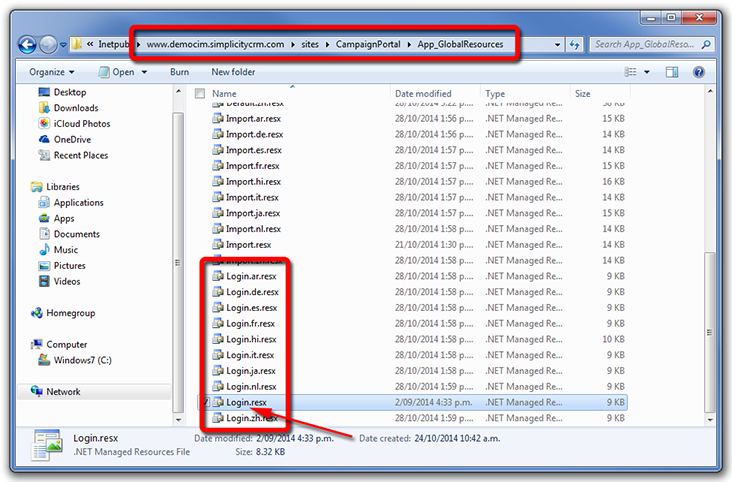Navigate to sites in the address breadcrumb

(310, 44)
